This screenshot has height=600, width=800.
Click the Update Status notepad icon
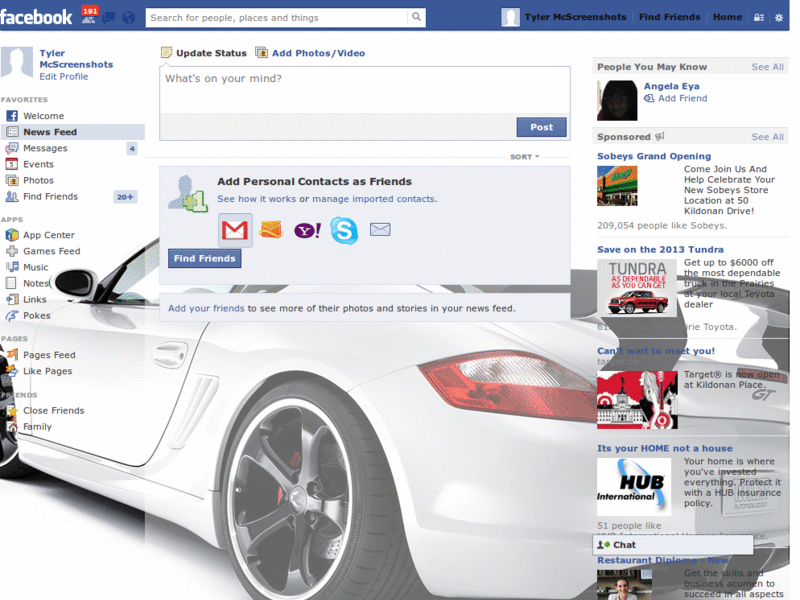[x=166, y=53]
